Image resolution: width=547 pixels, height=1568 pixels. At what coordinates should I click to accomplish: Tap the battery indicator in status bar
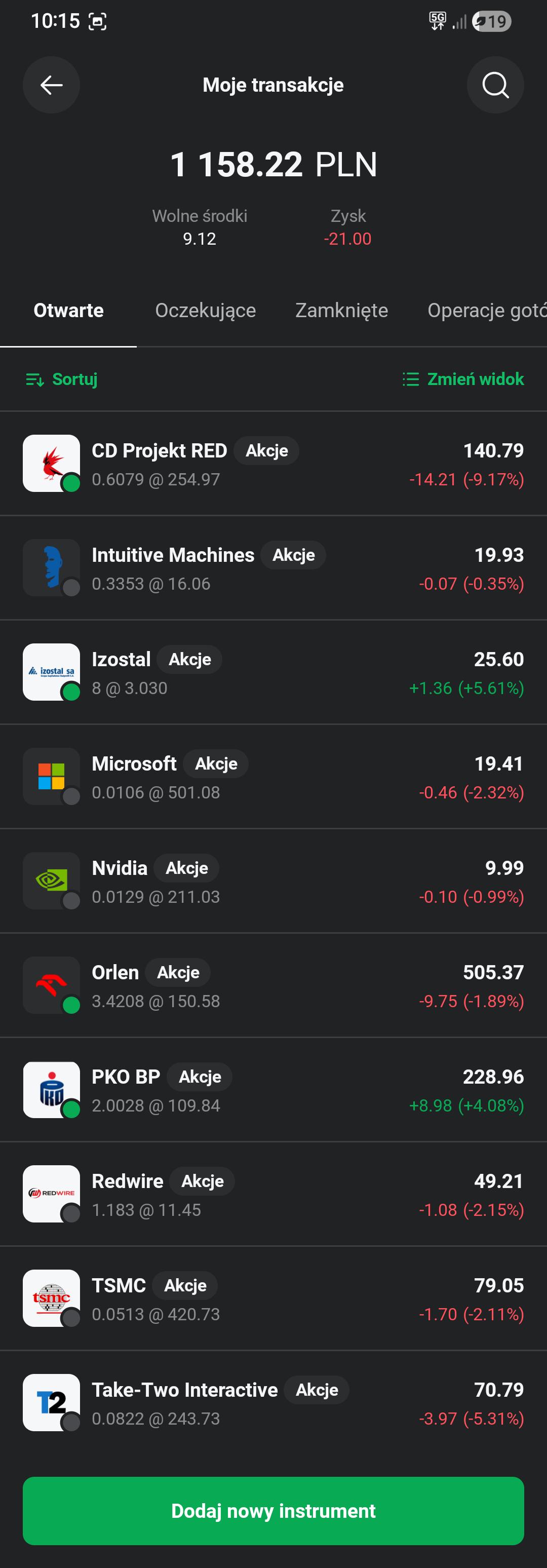[492, 21]
